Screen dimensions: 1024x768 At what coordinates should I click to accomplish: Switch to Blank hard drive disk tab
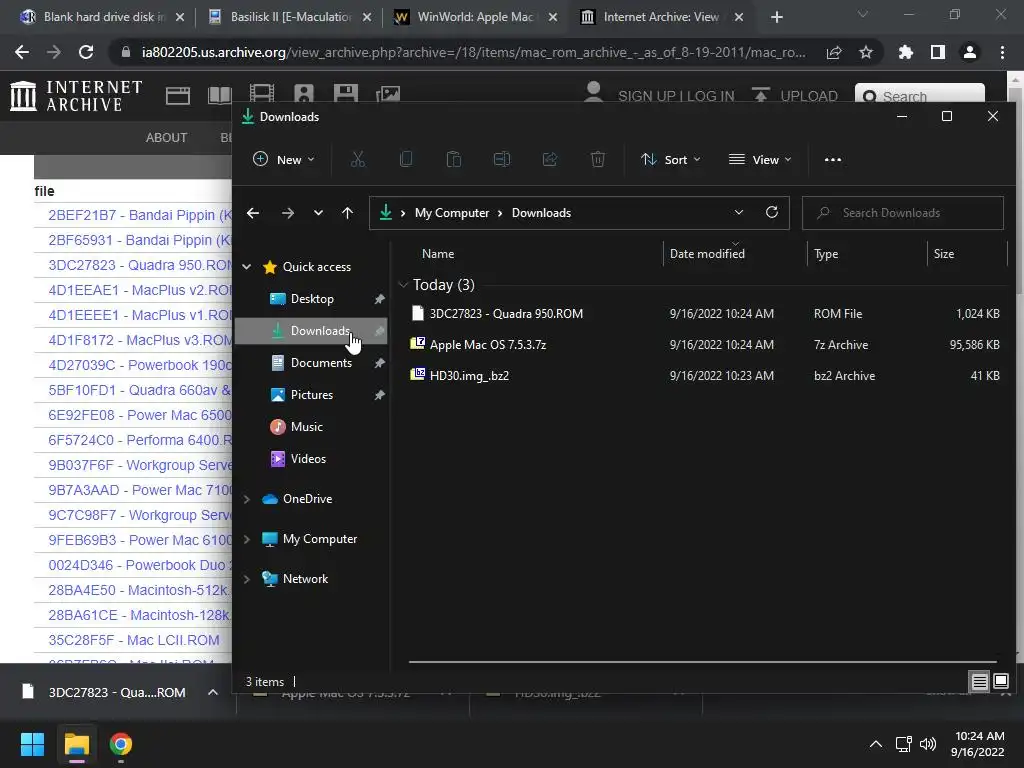101,17
